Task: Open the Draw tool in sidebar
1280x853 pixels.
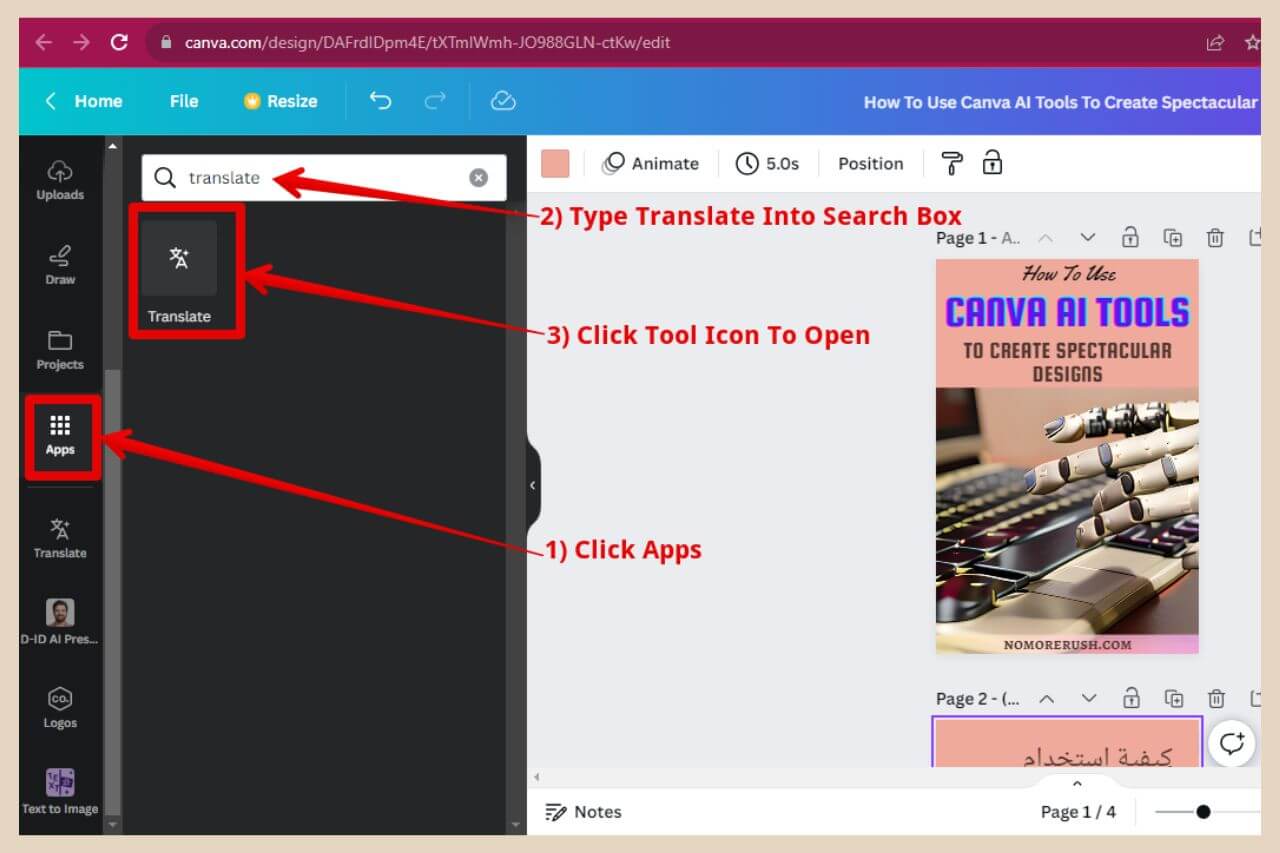Action: click(60, 265)
